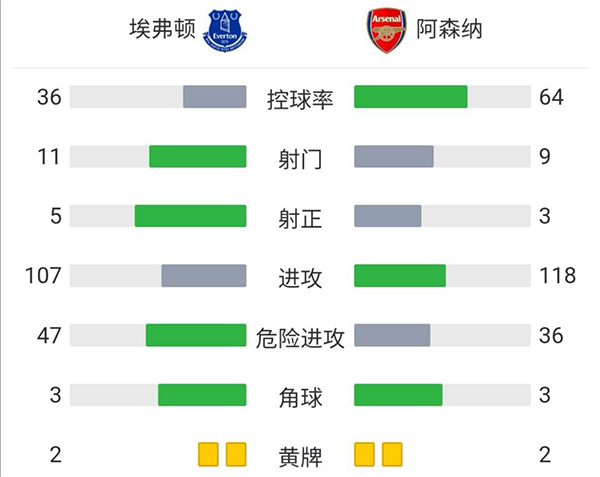Click Arsenal's first yellow card icon
600x477 pixels.
(364, 455)
